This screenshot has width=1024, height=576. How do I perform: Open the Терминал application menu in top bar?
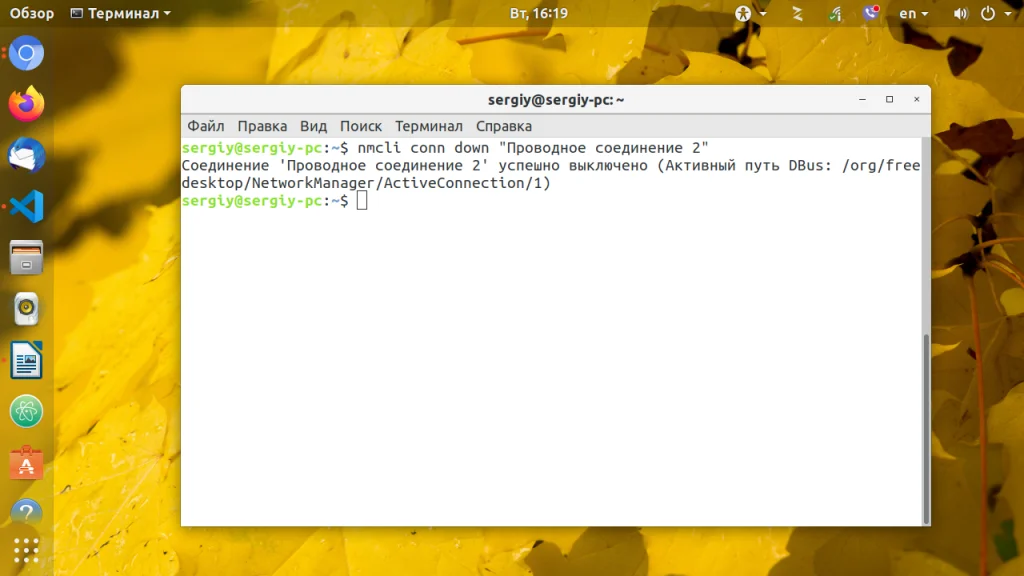(x=121, y=13)
